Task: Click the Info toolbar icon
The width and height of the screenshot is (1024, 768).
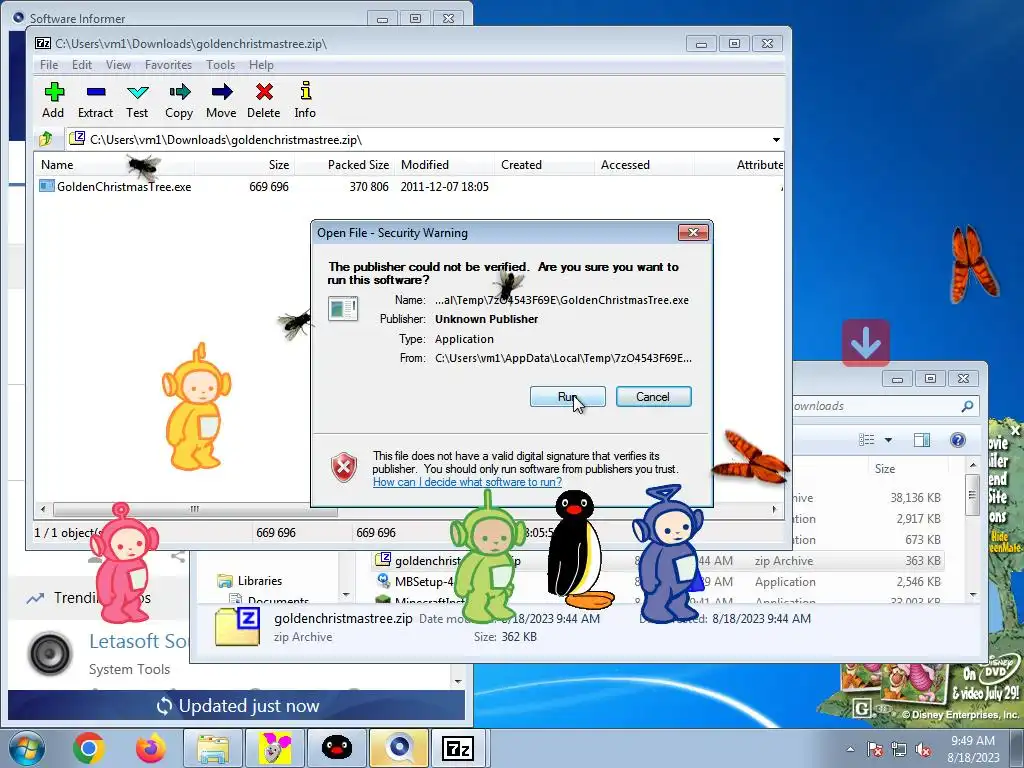Action: pos(305,100)
